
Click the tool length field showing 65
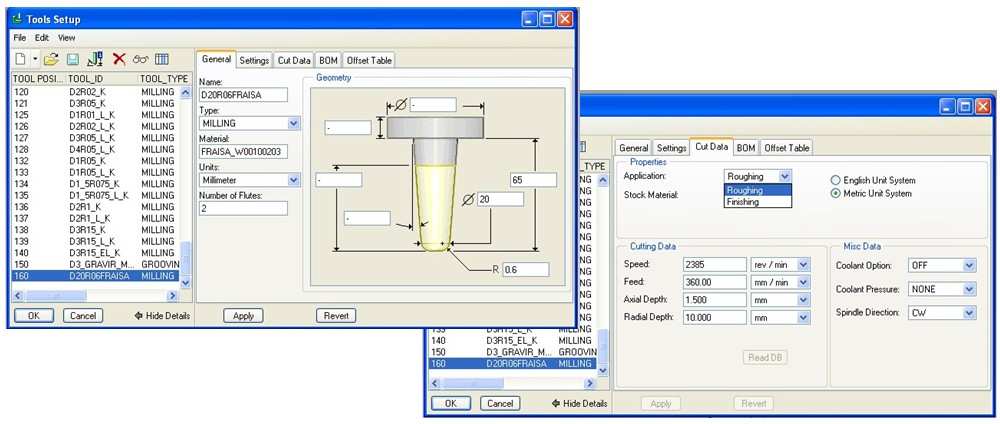click(x=534, y=180)
